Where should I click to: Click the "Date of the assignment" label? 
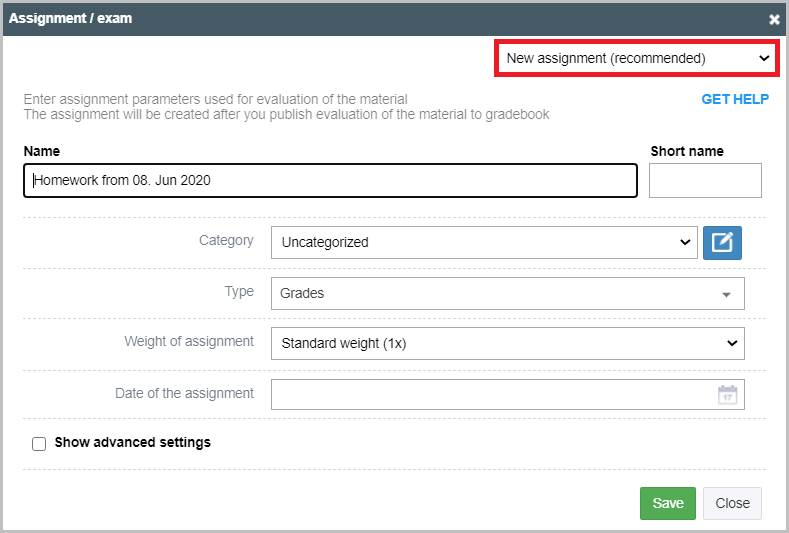pos(184,393)
